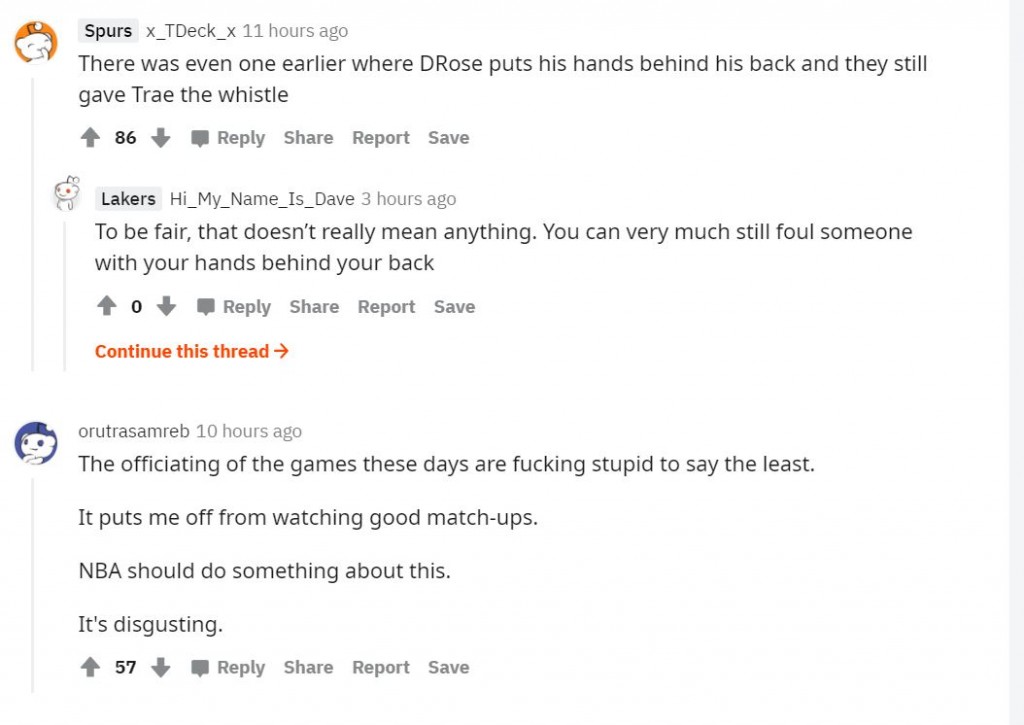Viewport: 1024px width, 725px height.
Task: Open x_TDeck_x's user profile
Action: (x=191, y=31)
